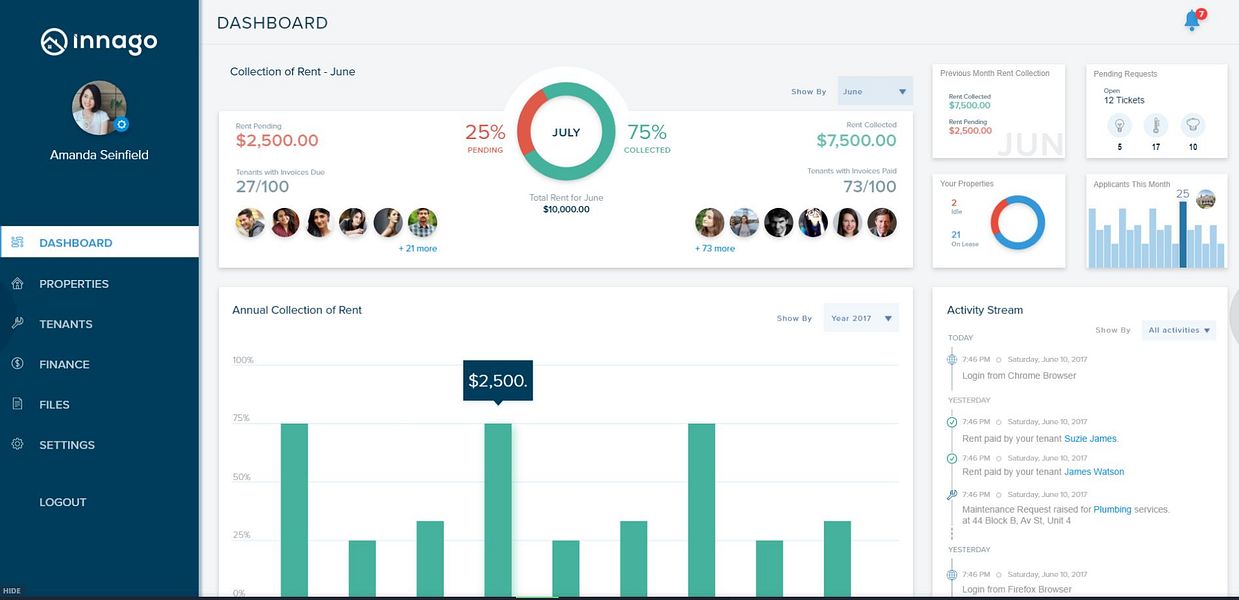
Task: Click the Tenants key icon
Action: (17, 323)
